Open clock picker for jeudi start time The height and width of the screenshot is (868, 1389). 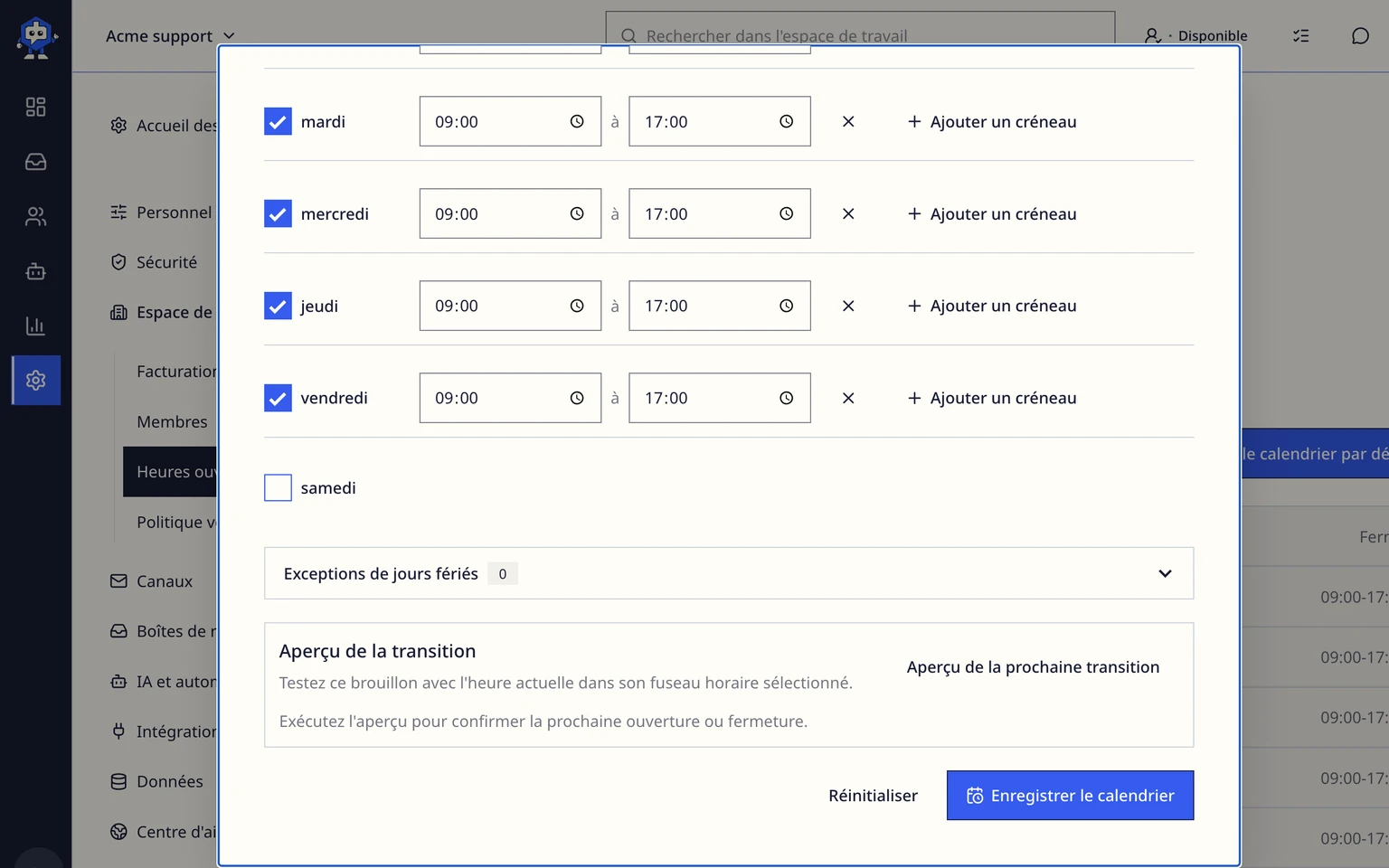point(577,306)
